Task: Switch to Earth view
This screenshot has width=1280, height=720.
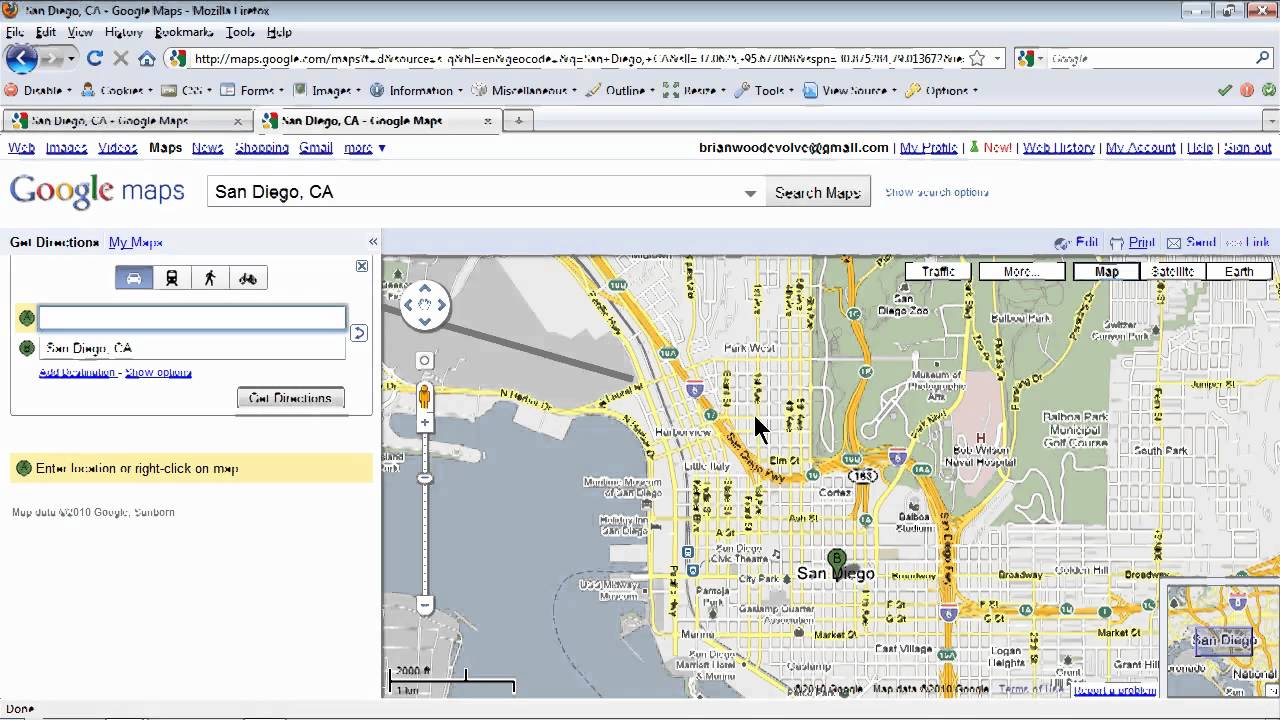Action: pos(1239,271)
